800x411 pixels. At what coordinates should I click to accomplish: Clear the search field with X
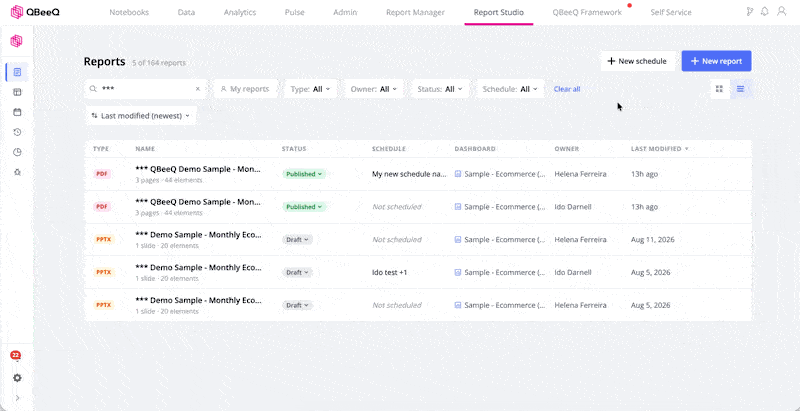pos(198,89)
